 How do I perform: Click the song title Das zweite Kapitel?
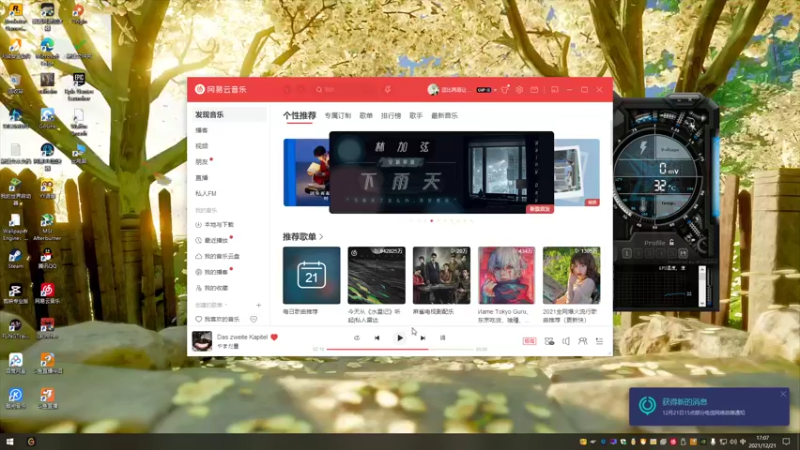(x=242, y=337)
